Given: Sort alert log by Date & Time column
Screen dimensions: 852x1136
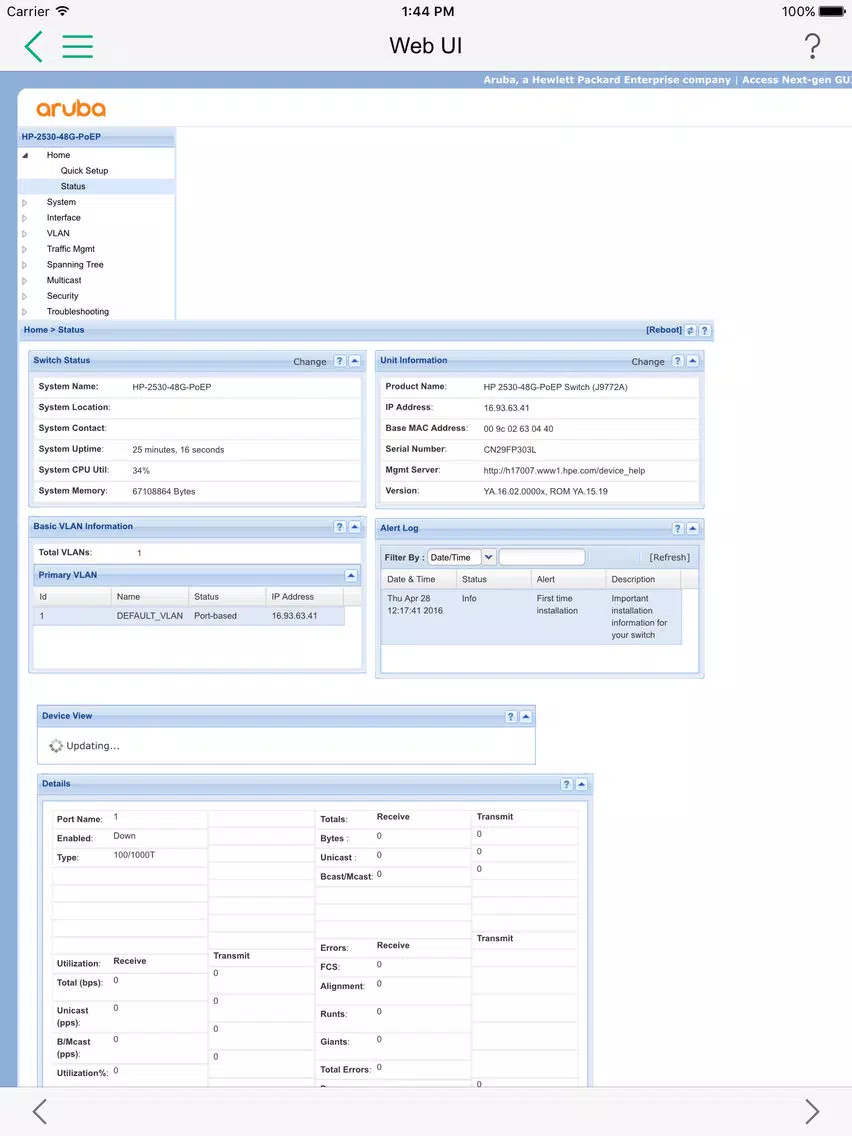Looking at the screenshot, I should pyautogui.click(x=418, y=580).
